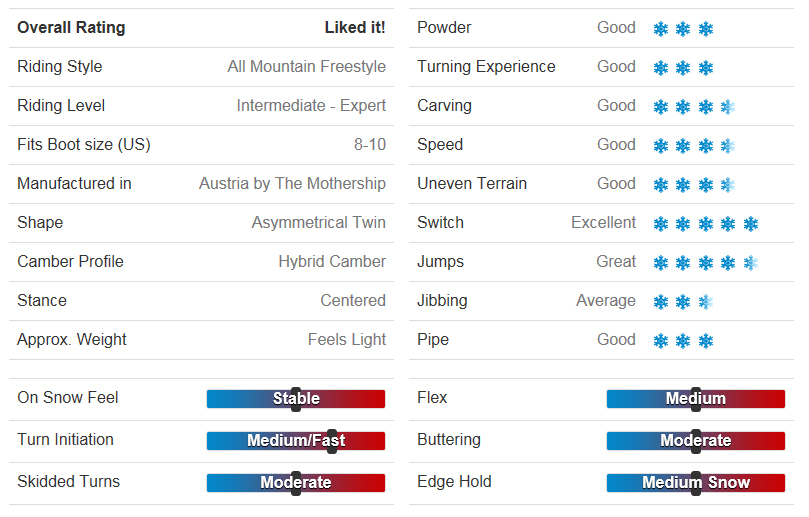Image resolution: width=809 pixels, height=517 pixels.
Task: Click the All Mountain Freestyle riding style
Action: (x=306, y=67)
